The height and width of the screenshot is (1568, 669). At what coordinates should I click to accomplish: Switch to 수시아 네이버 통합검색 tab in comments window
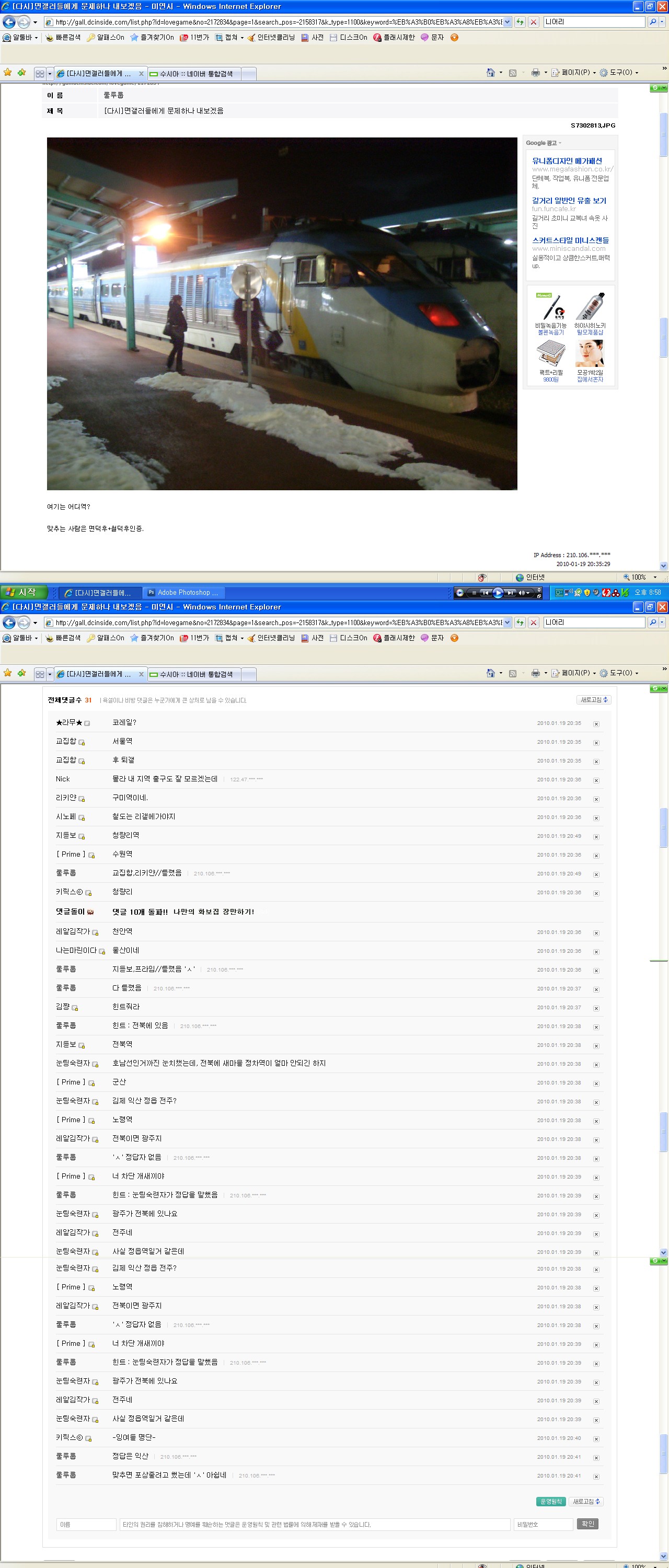195,674
